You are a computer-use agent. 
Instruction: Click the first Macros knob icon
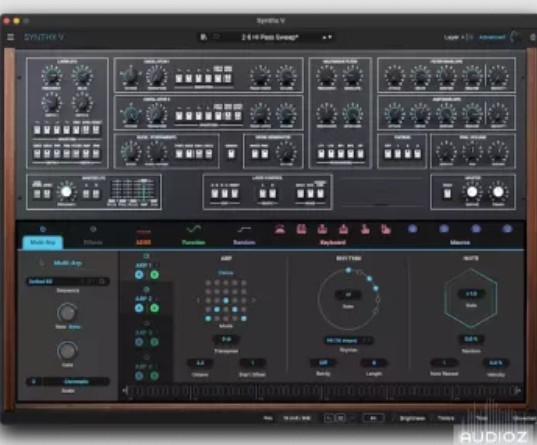412,228
